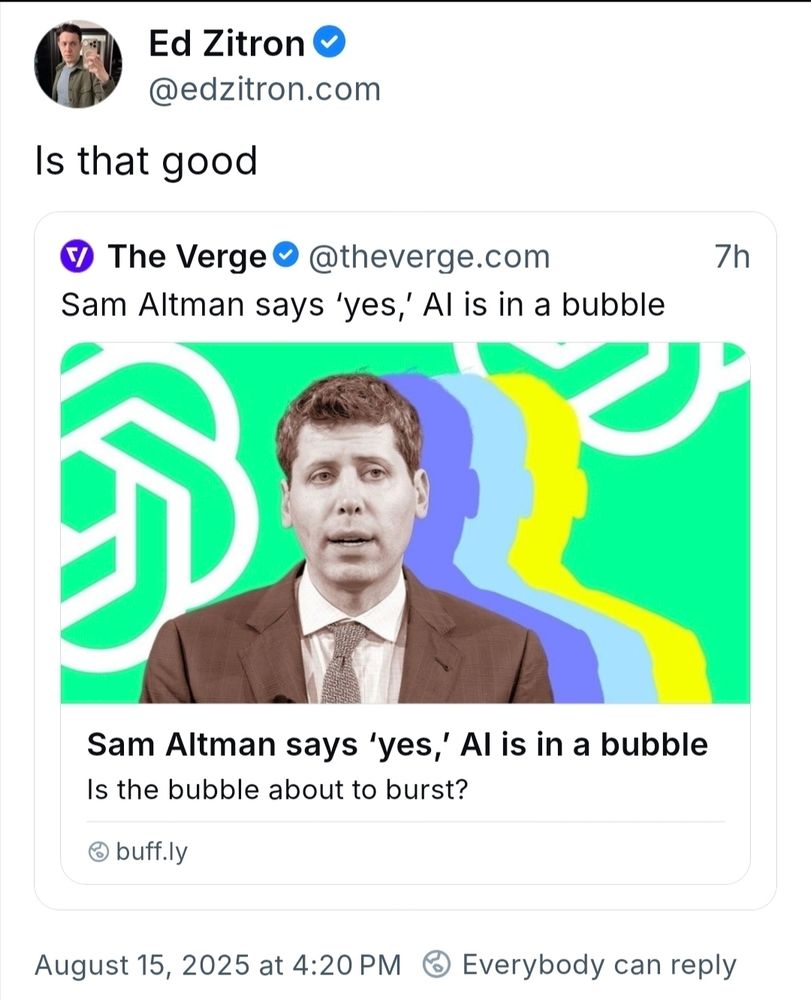The height and width of the screenshot is (1000, 811).
Task: Click "Is the bubble about to burst?" description
Action: (x=278, y=789)
